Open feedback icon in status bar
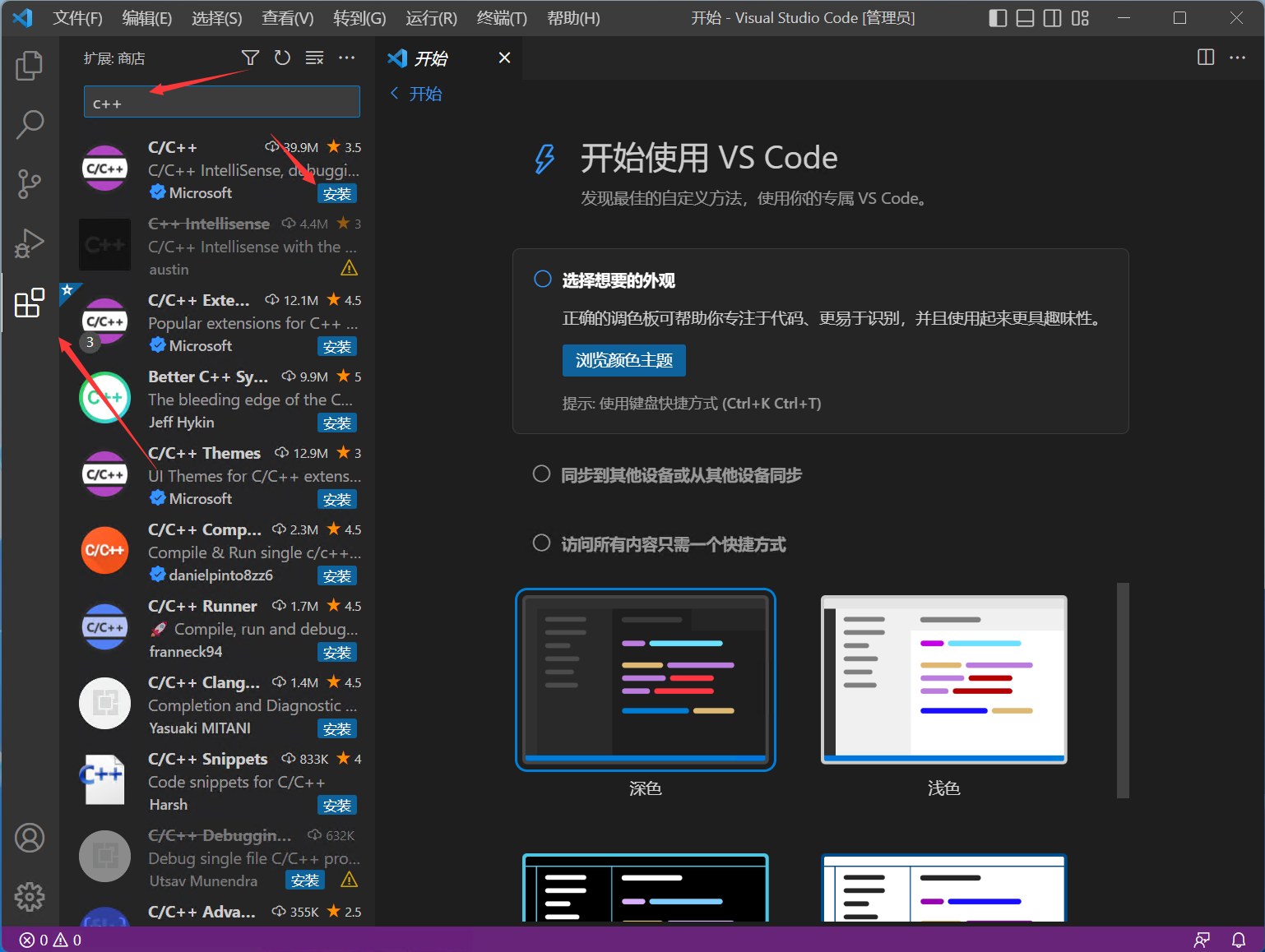Screen dimensions: 1265x952 click(x=1202, y=940)
